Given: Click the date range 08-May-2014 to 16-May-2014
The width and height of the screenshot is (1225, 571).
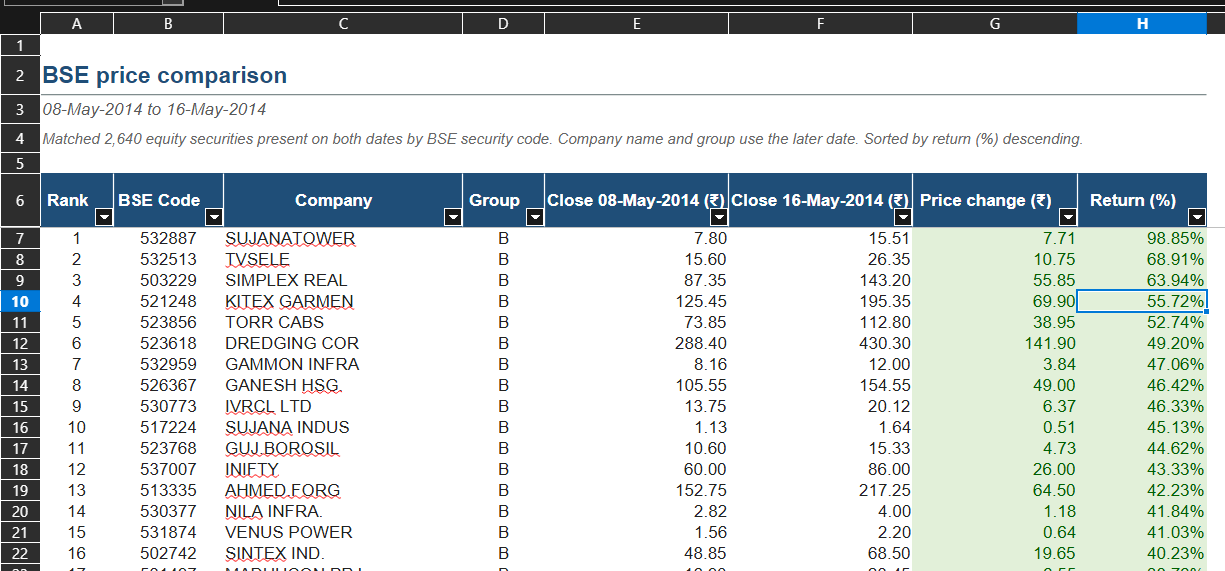Looking at the screenshot, I should pos(154,109).
